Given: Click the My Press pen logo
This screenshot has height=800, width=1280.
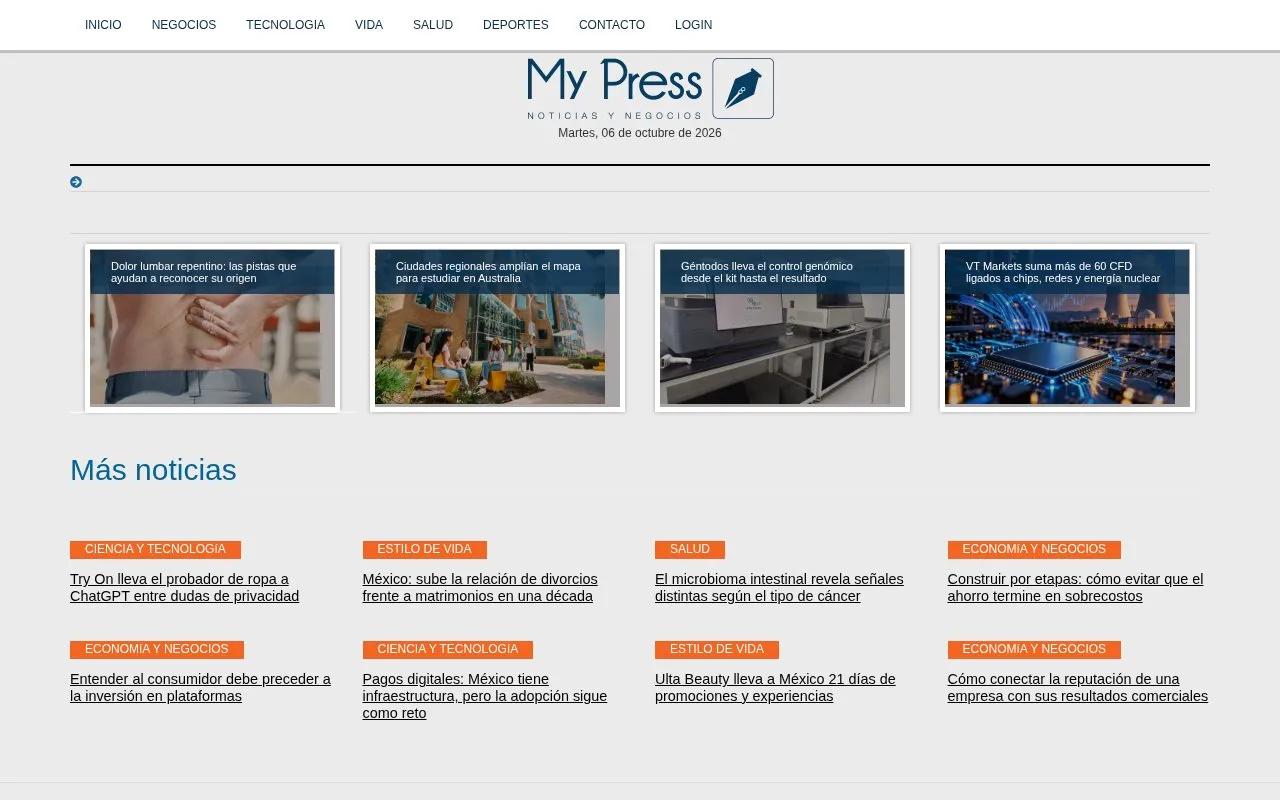Looking at the screenshot, I should [650, 89].
